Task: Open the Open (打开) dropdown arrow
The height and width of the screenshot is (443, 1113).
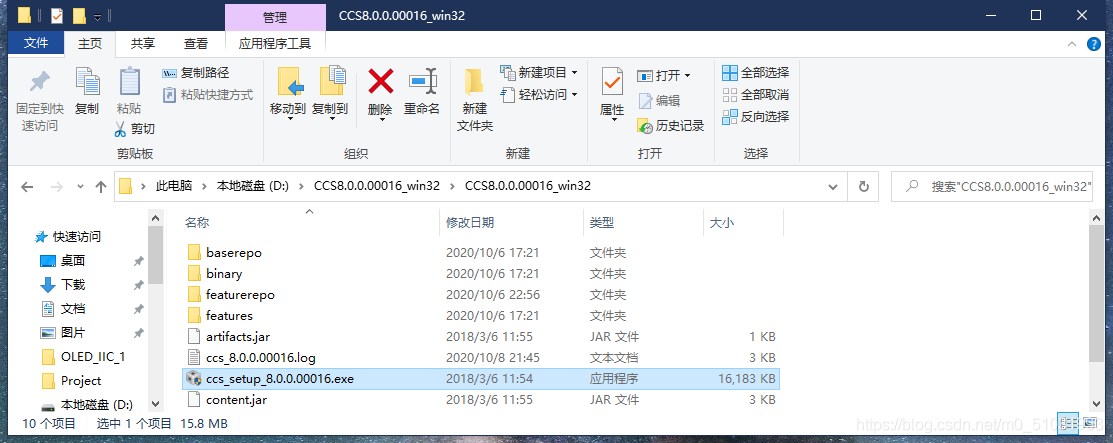Action: [687, 75]
